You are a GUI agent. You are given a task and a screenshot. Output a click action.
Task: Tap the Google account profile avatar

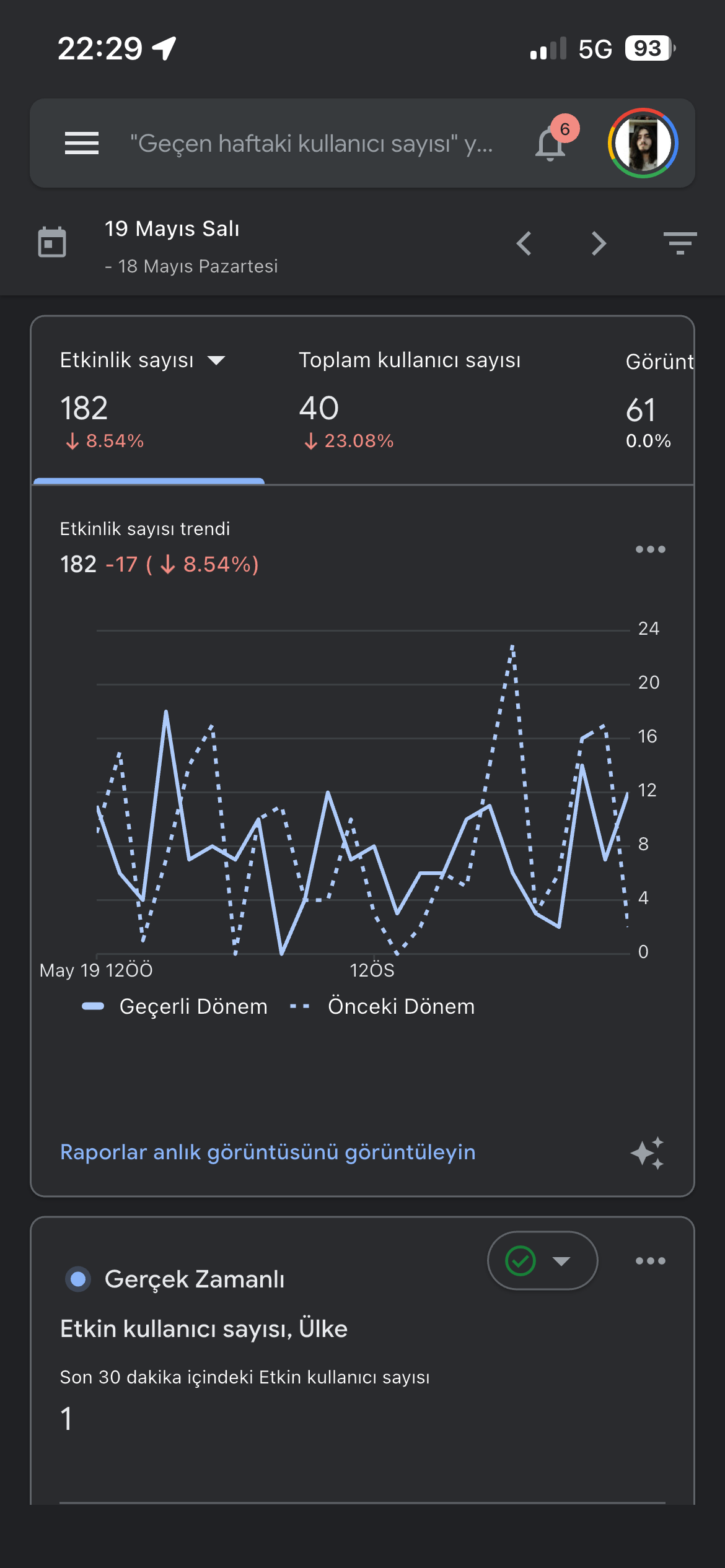(x=643, y=143)
